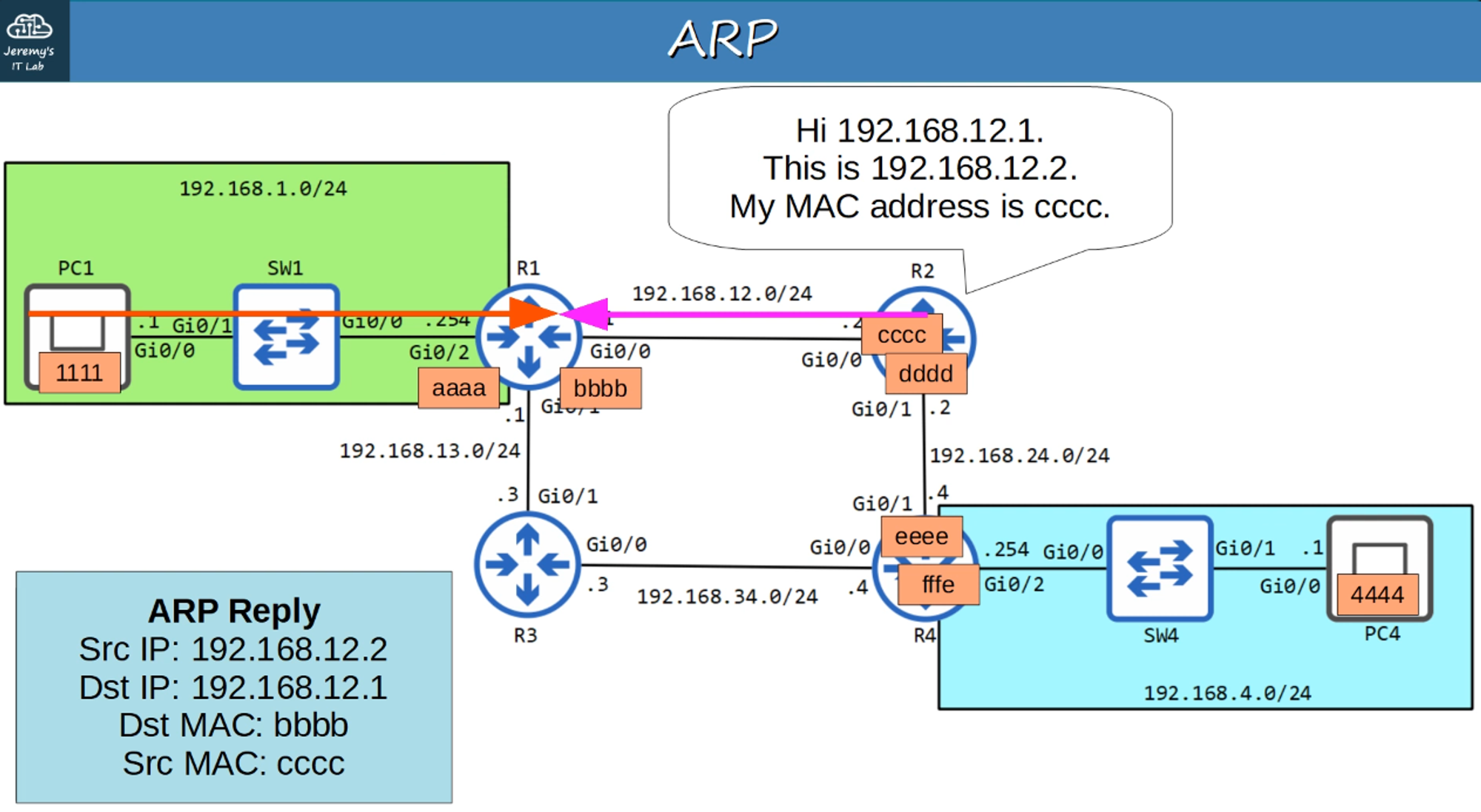Click the R2 speech bubble text
Screen dimensions: 1481x812
click(x=919, y=169)
